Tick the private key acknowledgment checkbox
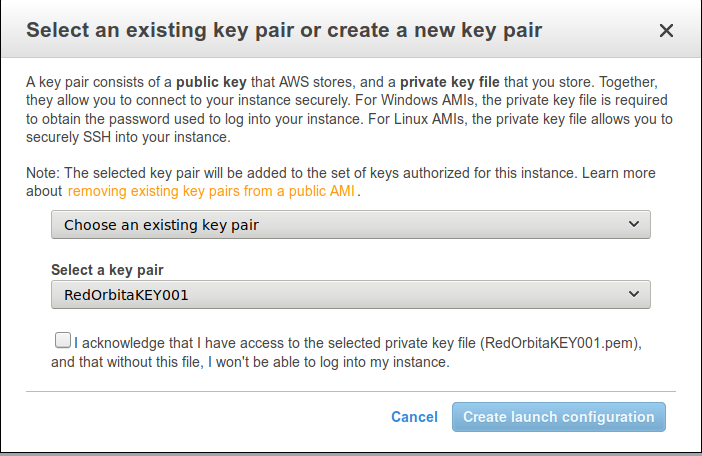 point(63,341)
